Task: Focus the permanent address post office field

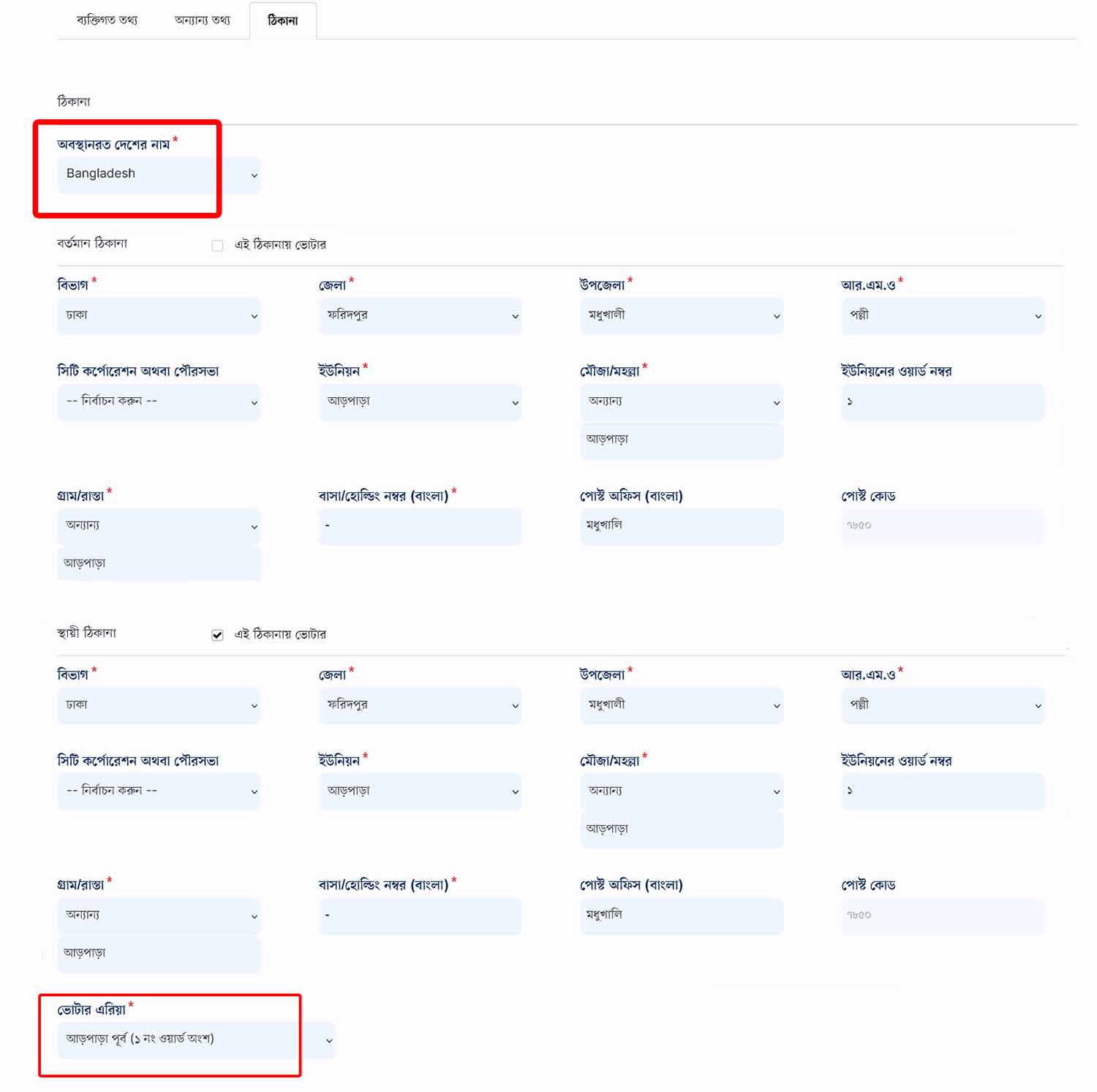Action: (681, 915)
